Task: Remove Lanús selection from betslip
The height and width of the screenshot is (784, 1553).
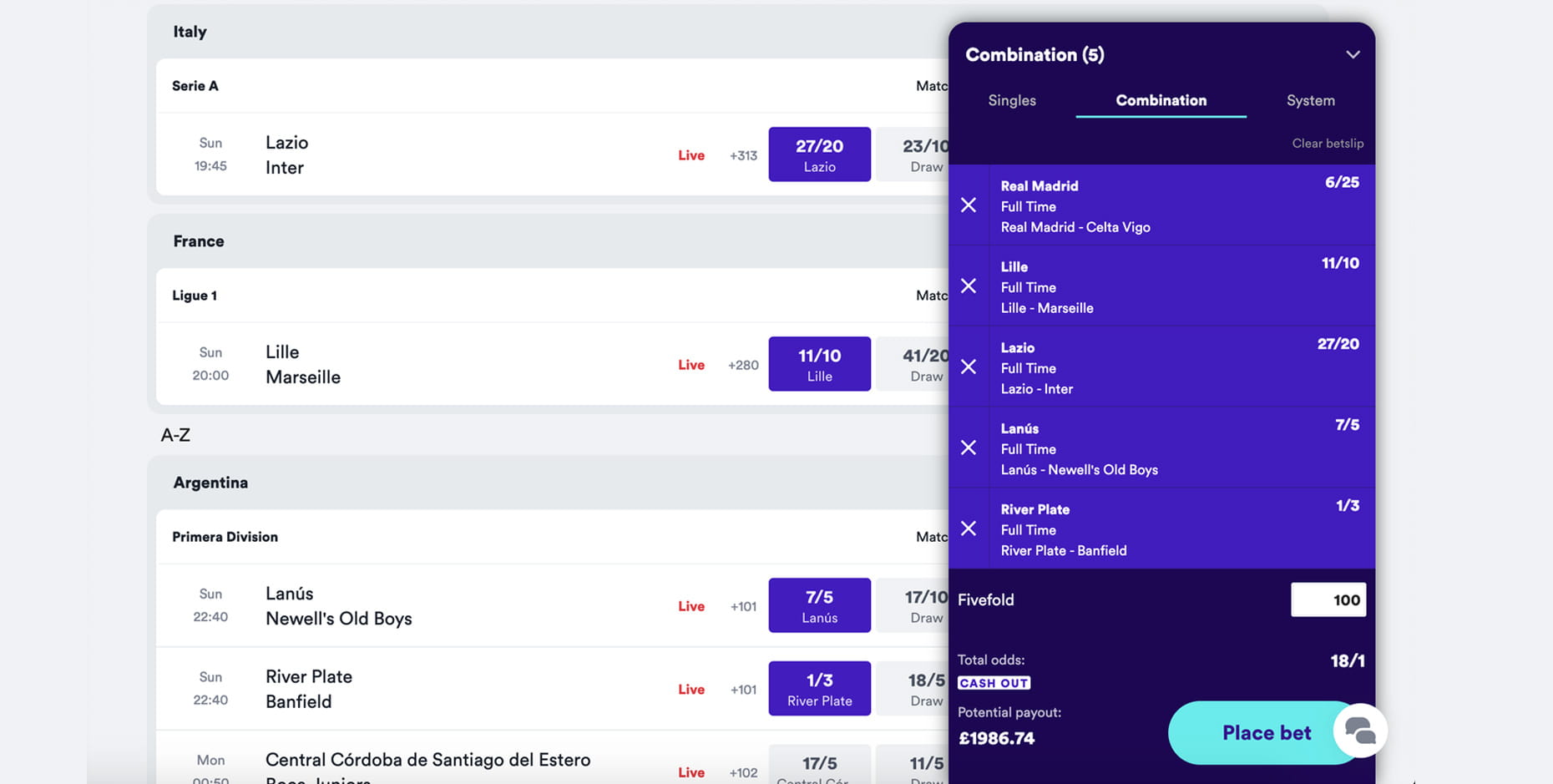Action: click(969, 448)
